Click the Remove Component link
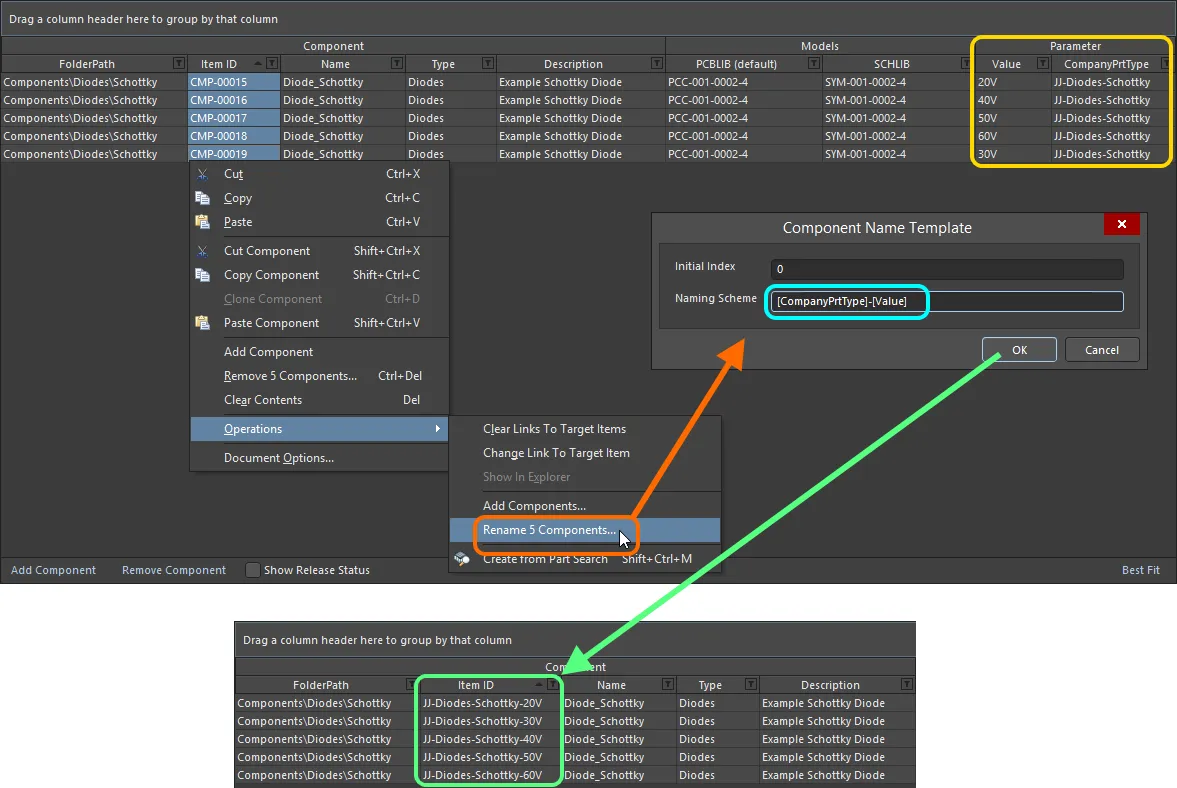 click(172, 570)
